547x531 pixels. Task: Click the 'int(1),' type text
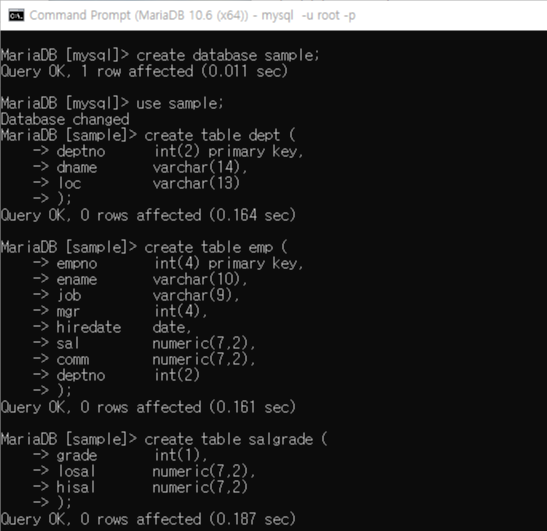click(x=181, y=455)
